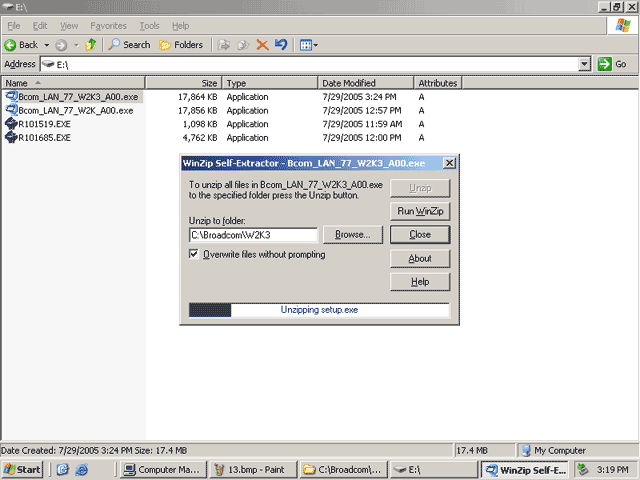Open the Tools menu
Screen dimensions: 640x480
pos(149,26)
